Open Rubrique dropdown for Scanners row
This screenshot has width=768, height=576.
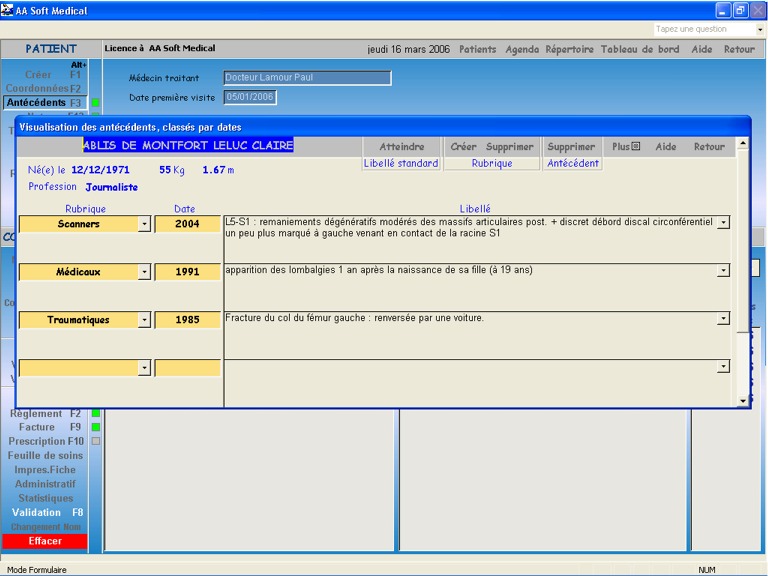[x=144, y=224]
